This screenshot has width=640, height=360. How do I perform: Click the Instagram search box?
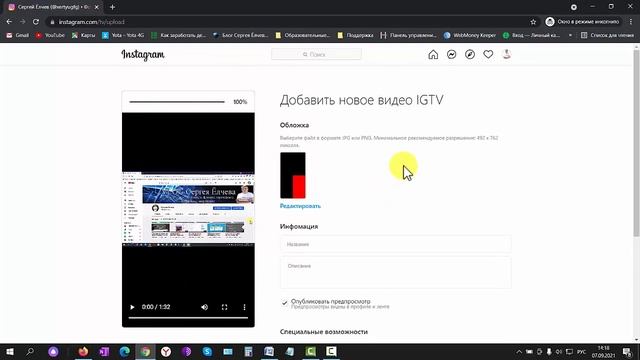tap(316, 54)
